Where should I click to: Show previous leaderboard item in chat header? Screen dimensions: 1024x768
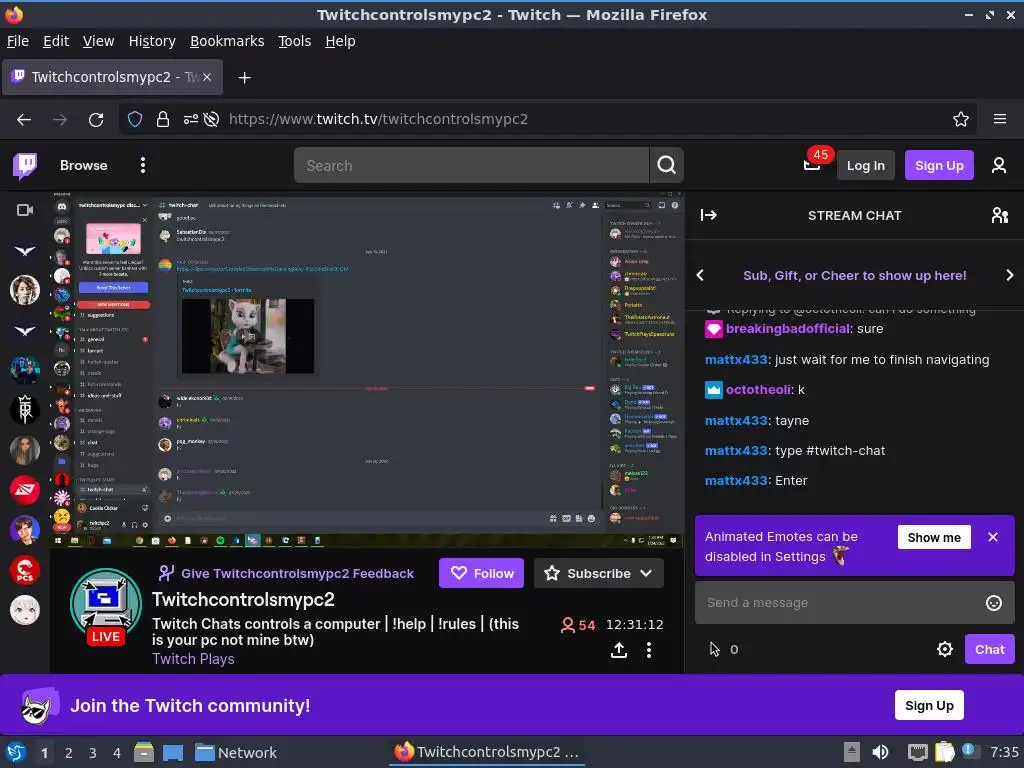click(x=700, y=275)
